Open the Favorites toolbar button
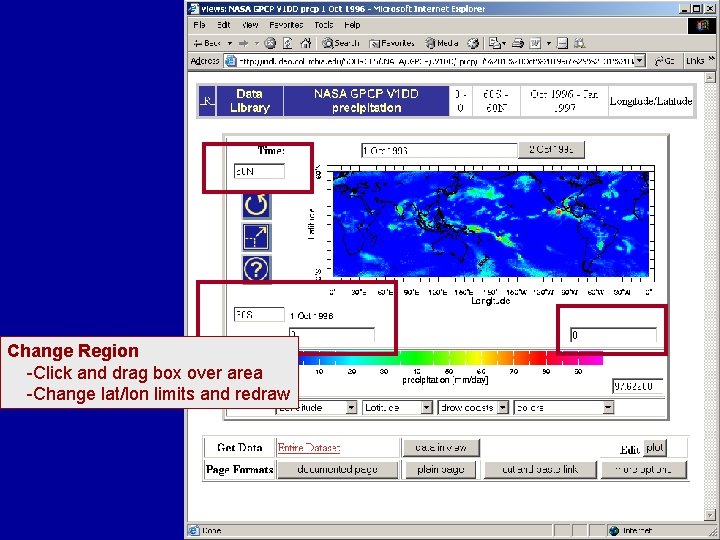 tap(392, 43)
